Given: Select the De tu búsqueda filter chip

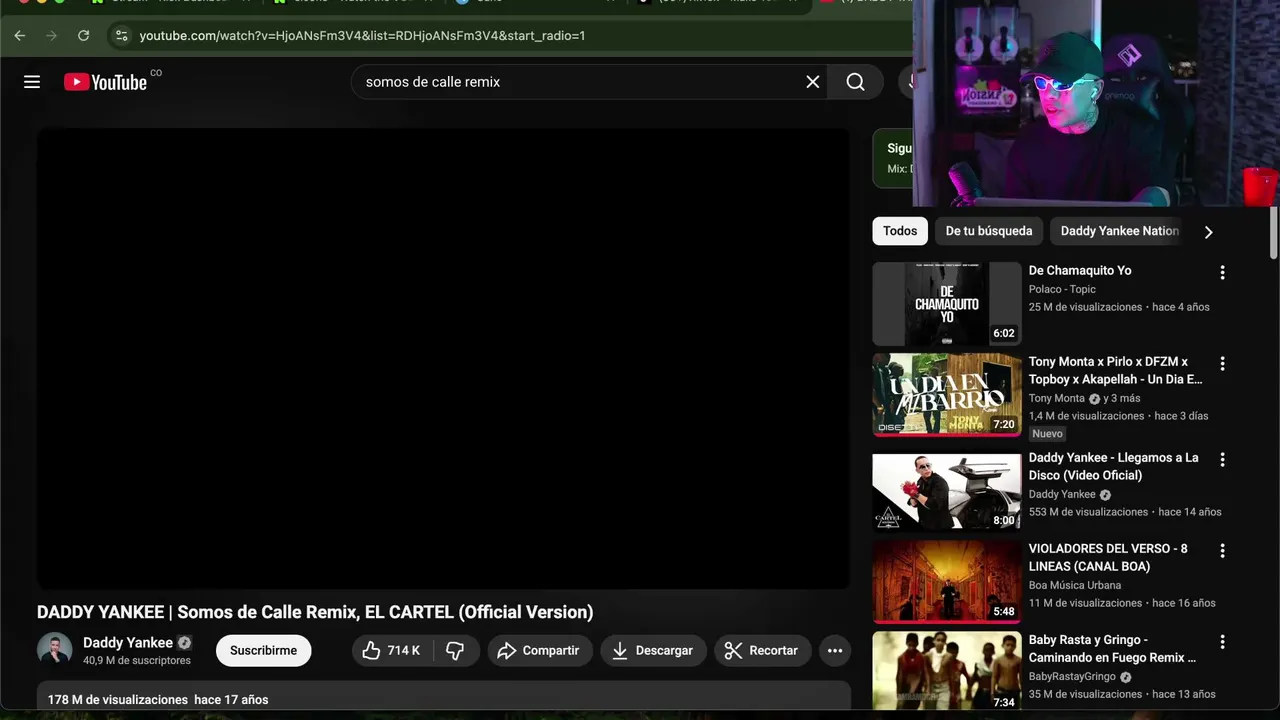Looking at the screenshot, I should coord(989,231).
